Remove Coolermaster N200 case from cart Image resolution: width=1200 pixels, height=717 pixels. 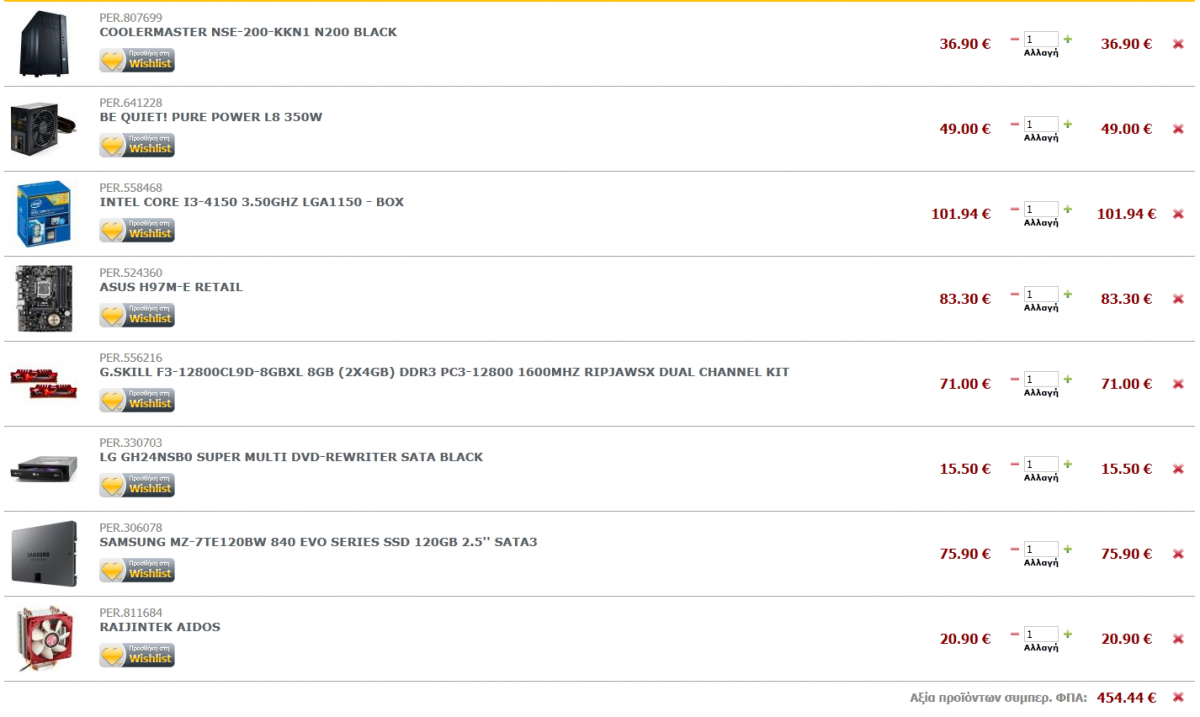pyautogui.click(x=1178, y=44)
